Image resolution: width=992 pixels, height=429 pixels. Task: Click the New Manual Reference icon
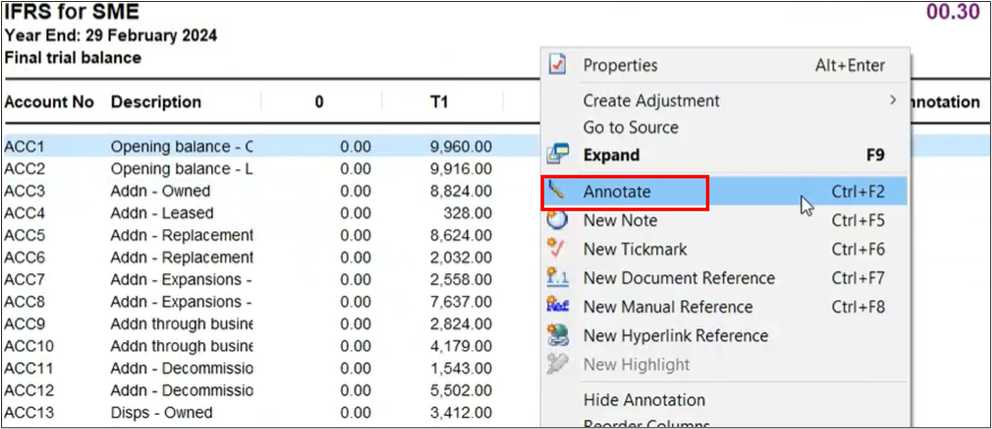[558, 307]
